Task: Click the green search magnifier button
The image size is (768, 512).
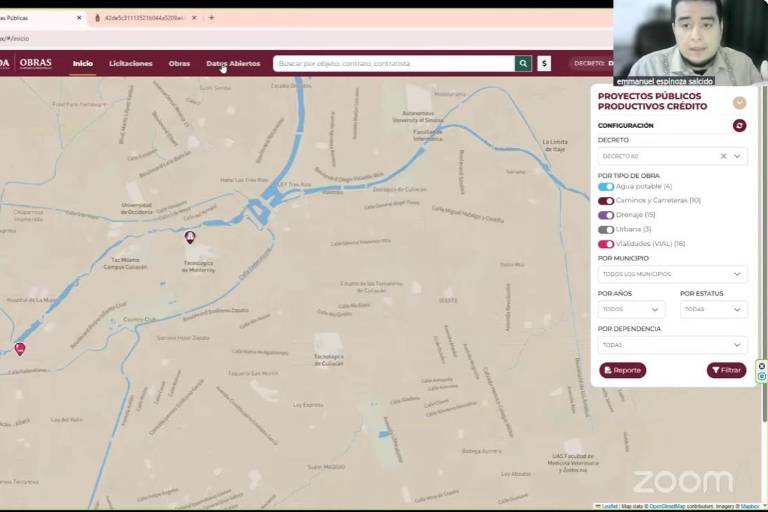Action: [x=523, y=63]
